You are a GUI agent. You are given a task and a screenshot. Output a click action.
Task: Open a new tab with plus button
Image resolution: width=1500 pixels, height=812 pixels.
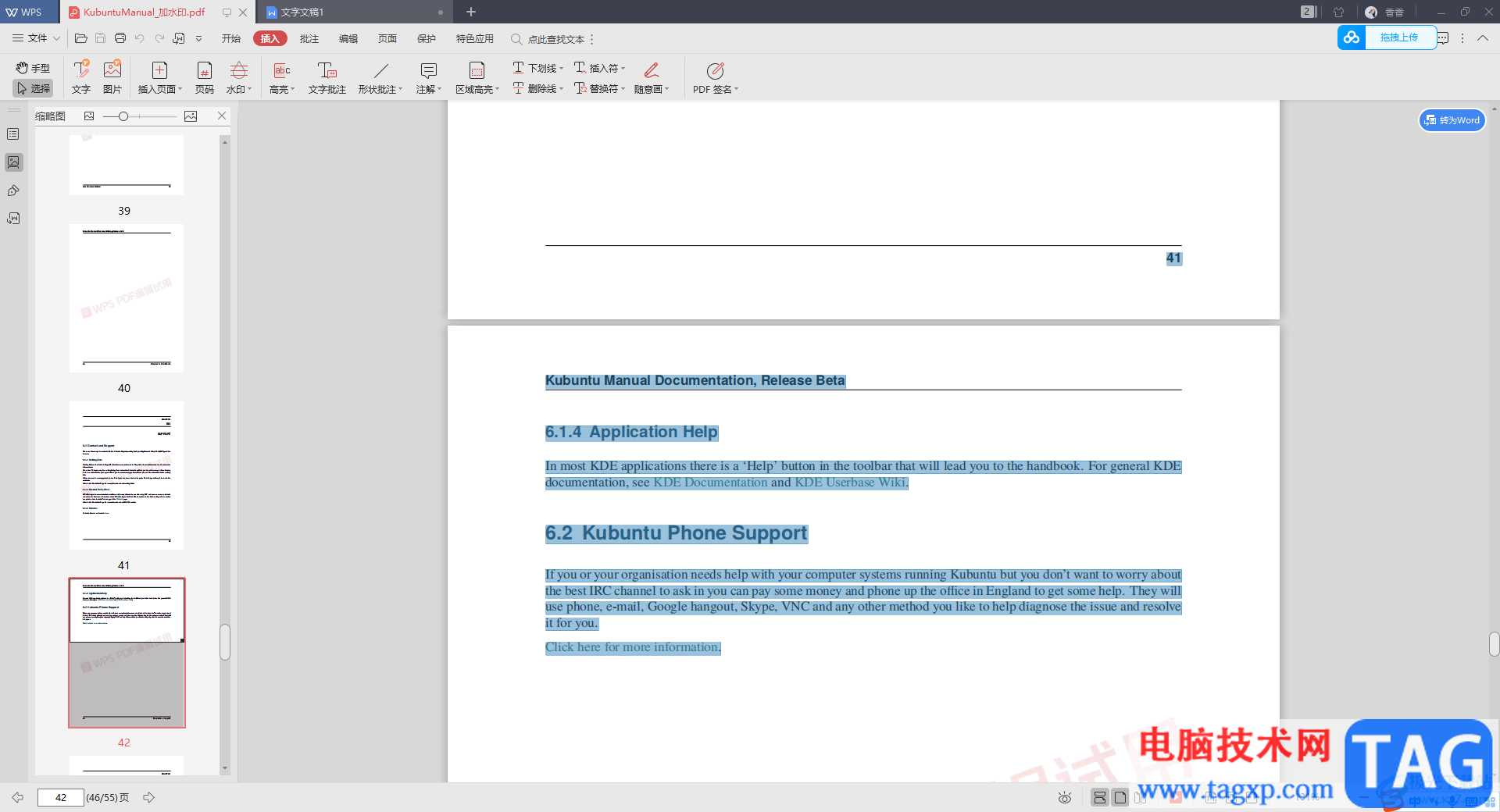(471, 12)
